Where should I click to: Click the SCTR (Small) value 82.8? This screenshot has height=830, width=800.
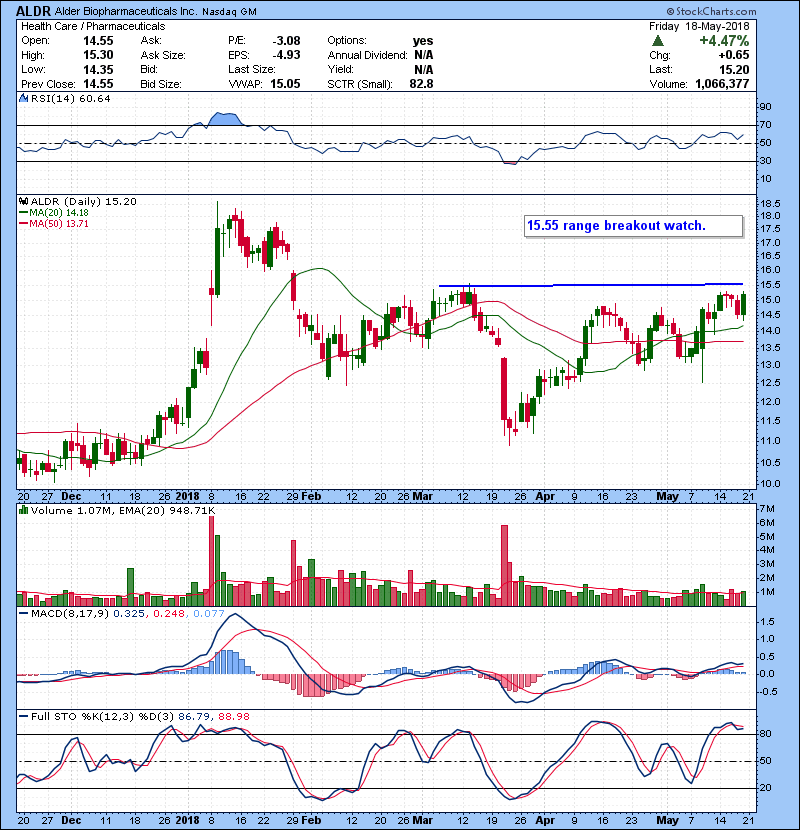(x=421, y=84)
